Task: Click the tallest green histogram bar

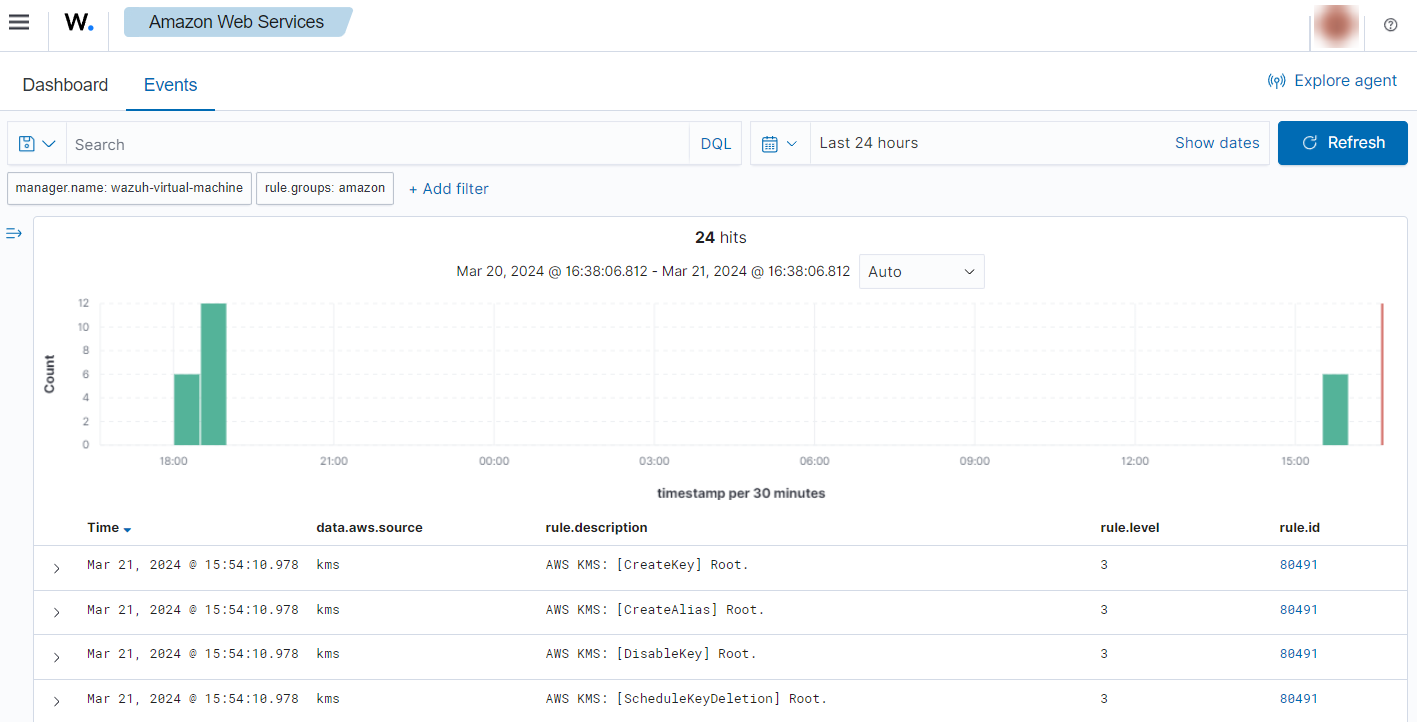Action: (x=213, y=374)
